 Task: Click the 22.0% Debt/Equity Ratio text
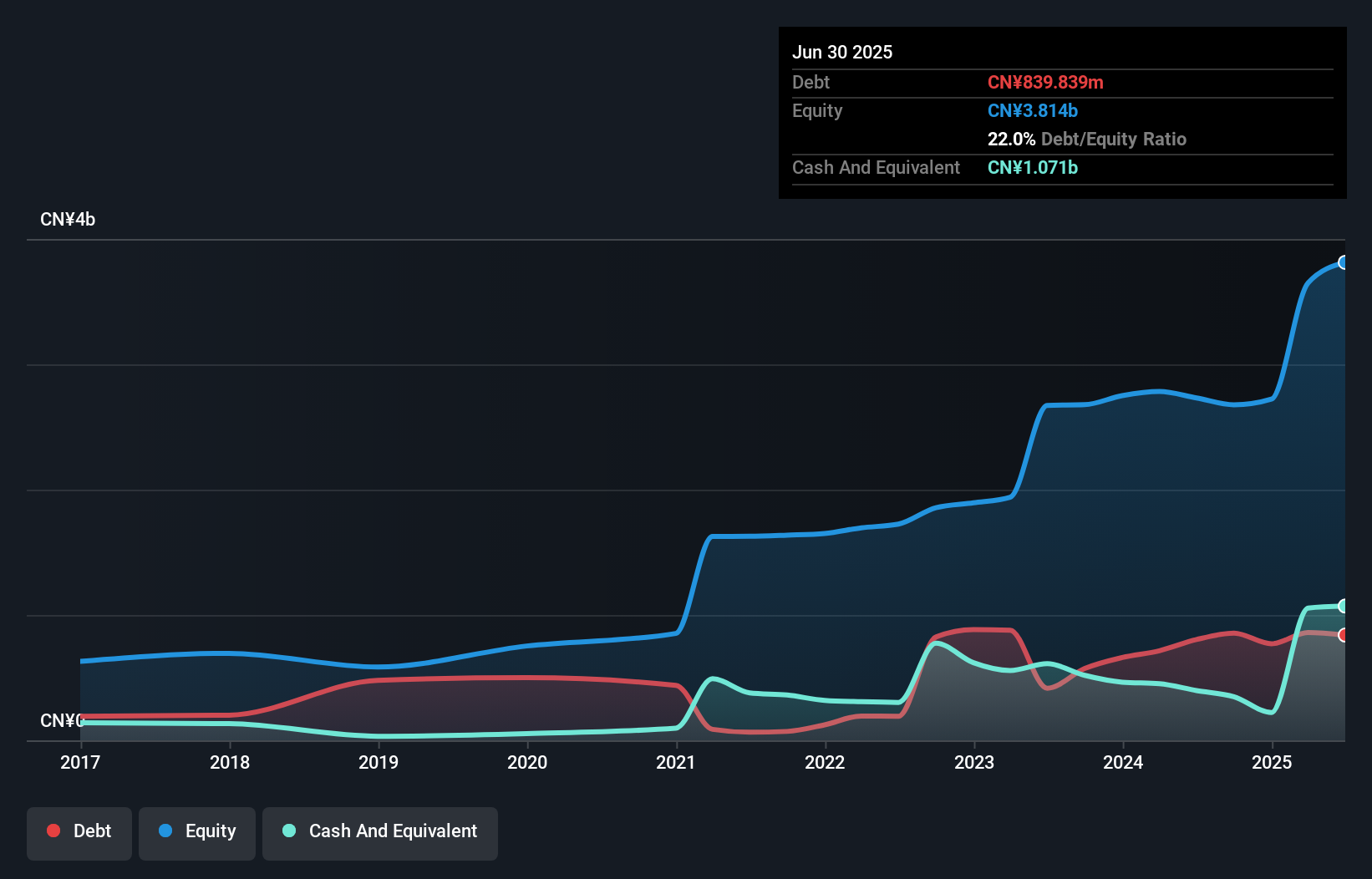point(1087,139)
